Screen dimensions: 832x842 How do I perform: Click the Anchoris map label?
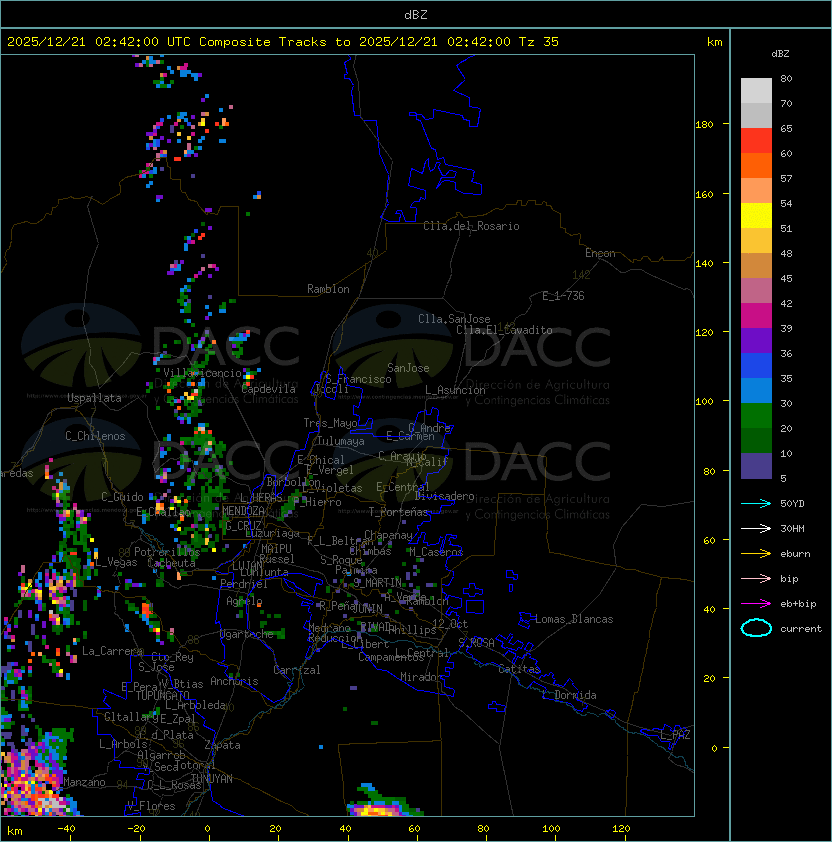[234, 681]
